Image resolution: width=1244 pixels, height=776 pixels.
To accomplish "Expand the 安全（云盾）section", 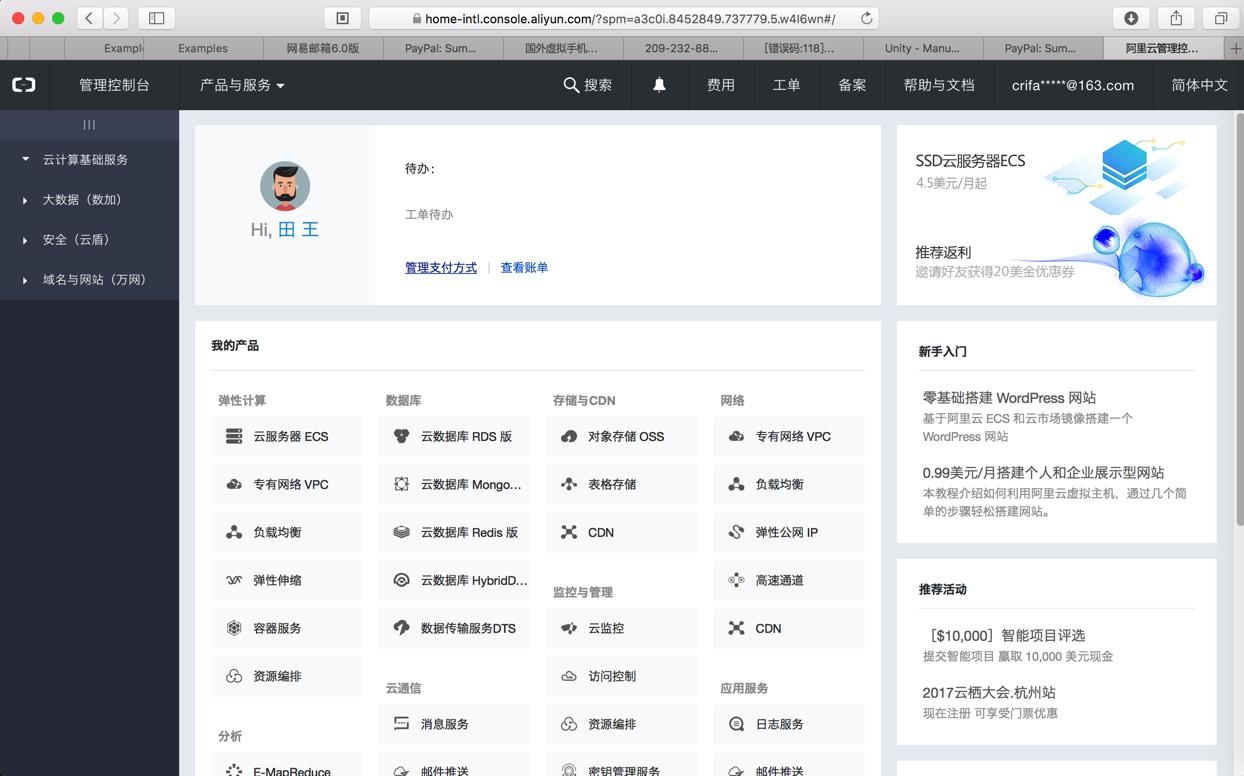I will (x=25, y=240).
